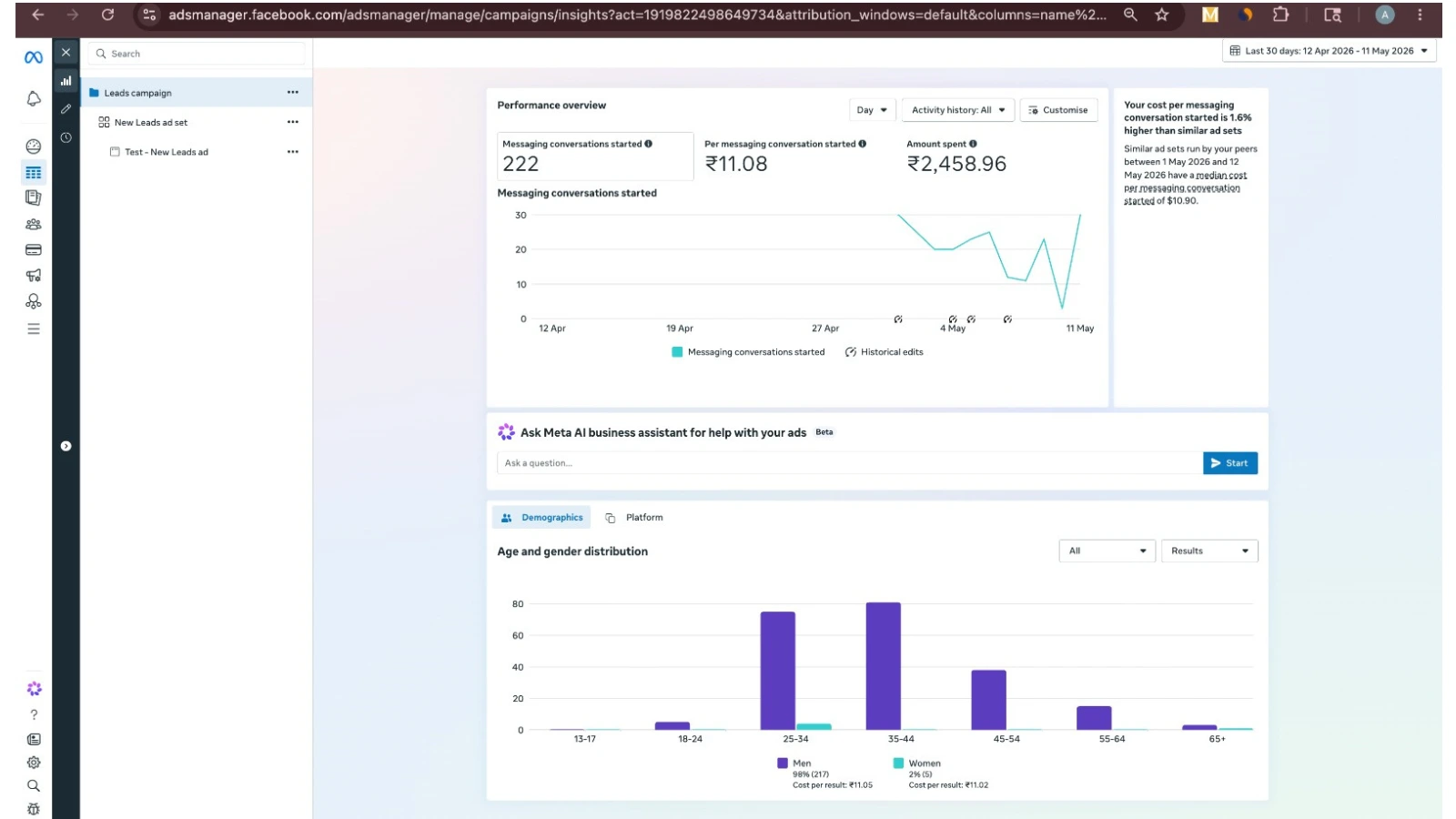This screenshot has height=819, width=1456.
Task: Go back with browser back arrow
Action: click(37, 15)
